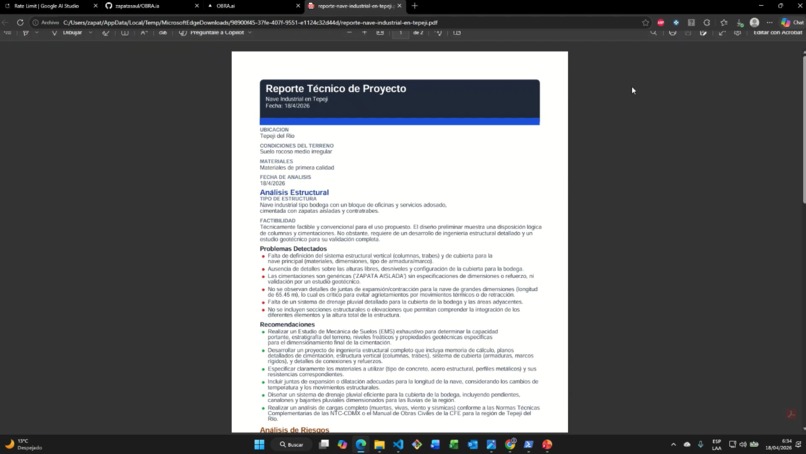Search within the PDF document
The width and height of the screenshot is (806, 454).
[x=653, y=32]
